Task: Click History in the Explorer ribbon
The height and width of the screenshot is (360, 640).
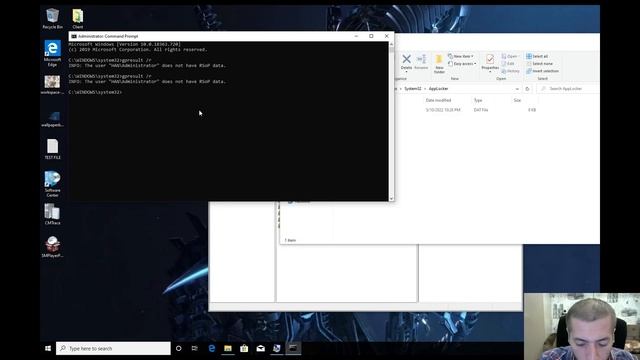Action: click(x=511, y=71)
